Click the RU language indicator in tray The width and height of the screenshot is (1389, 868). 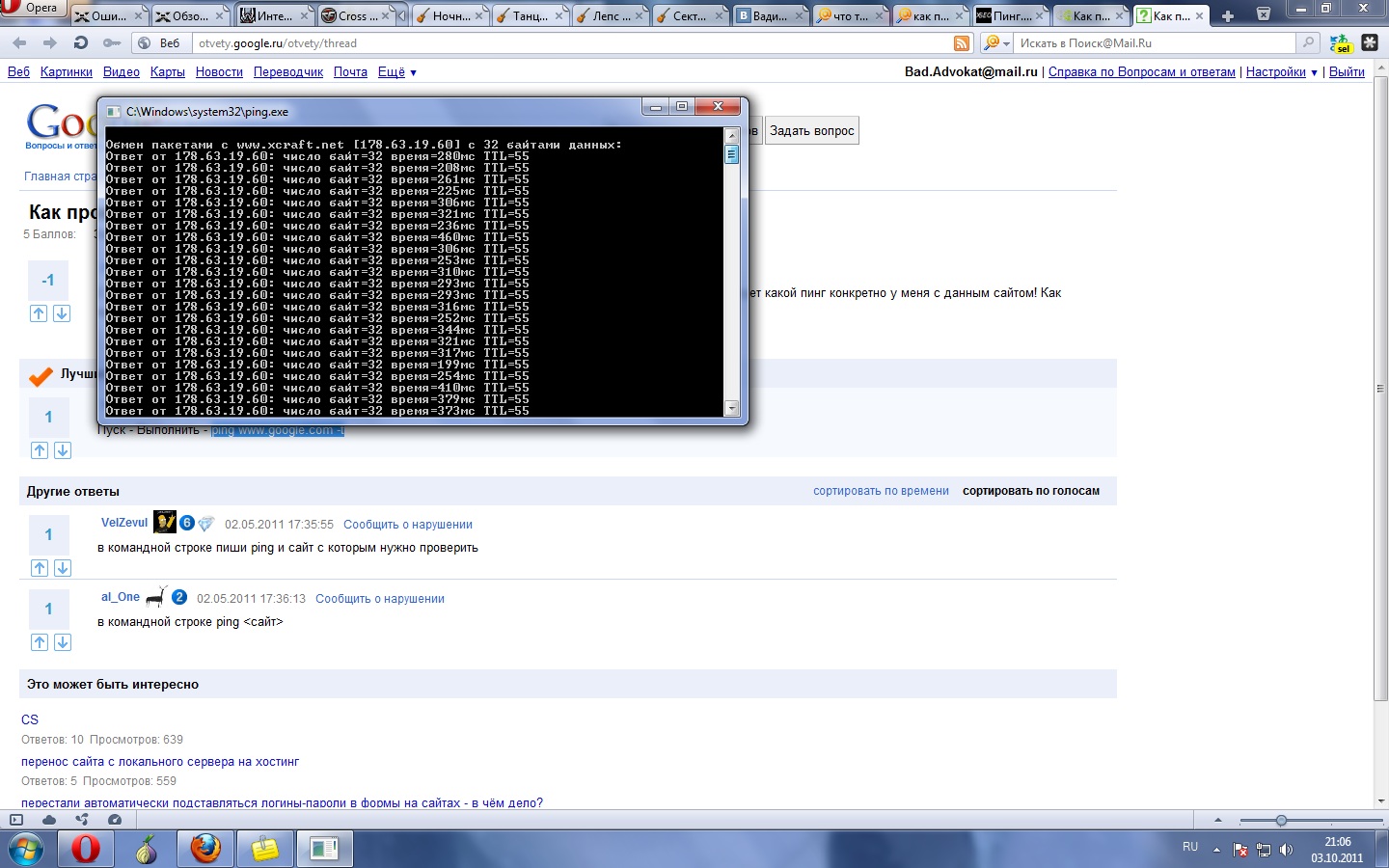click(1190, 847)
